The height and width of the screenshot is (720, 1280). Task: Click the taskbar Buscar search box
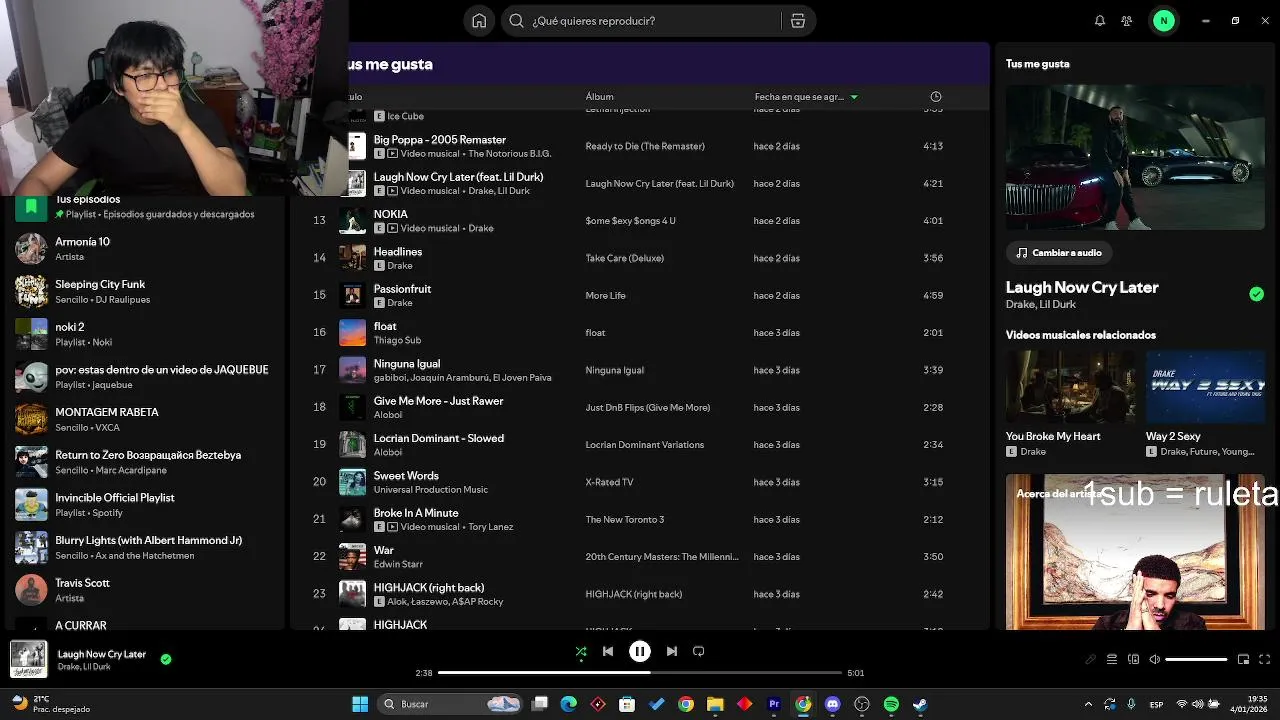point(451,704)
